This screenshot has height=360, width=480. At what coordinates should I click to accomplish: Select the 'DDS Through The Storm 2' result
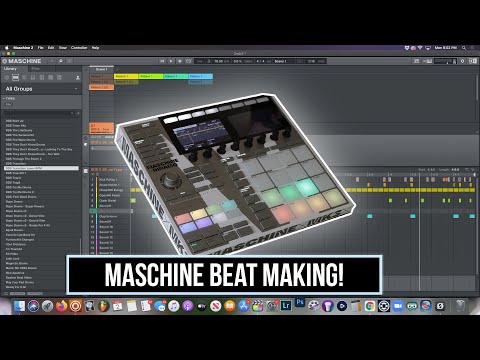[x=24, y=159]
